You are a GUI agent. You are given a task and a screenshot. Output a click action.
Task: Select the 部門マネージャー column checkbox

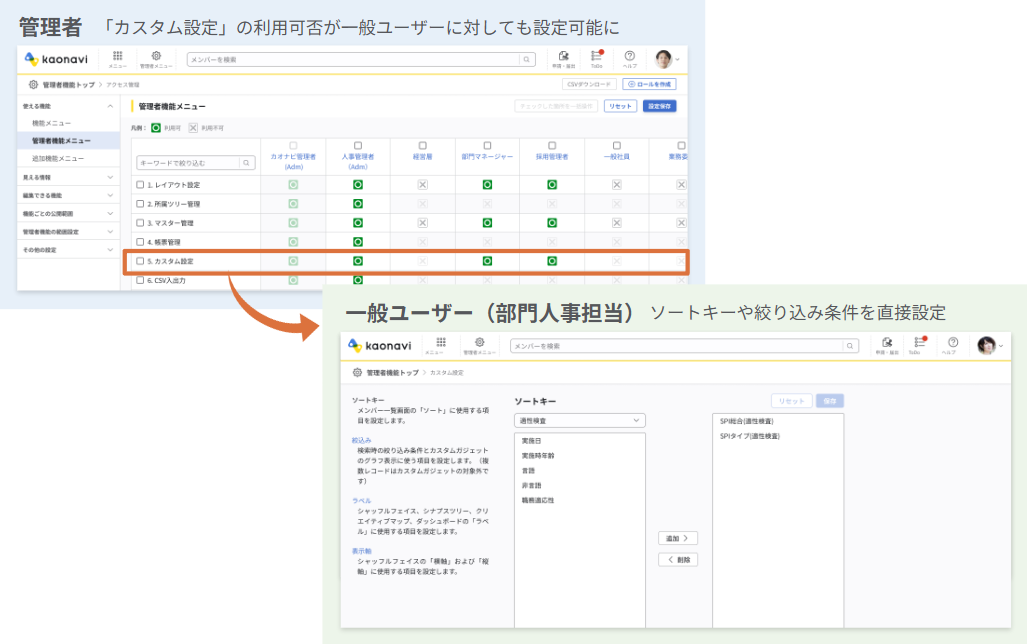pos(487,146)
